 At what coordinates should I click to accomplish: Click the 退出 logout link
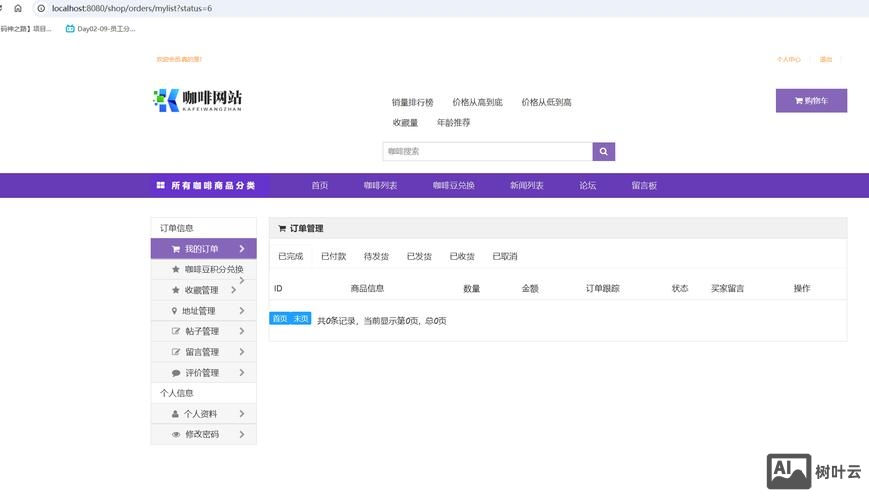pos(826,59)
